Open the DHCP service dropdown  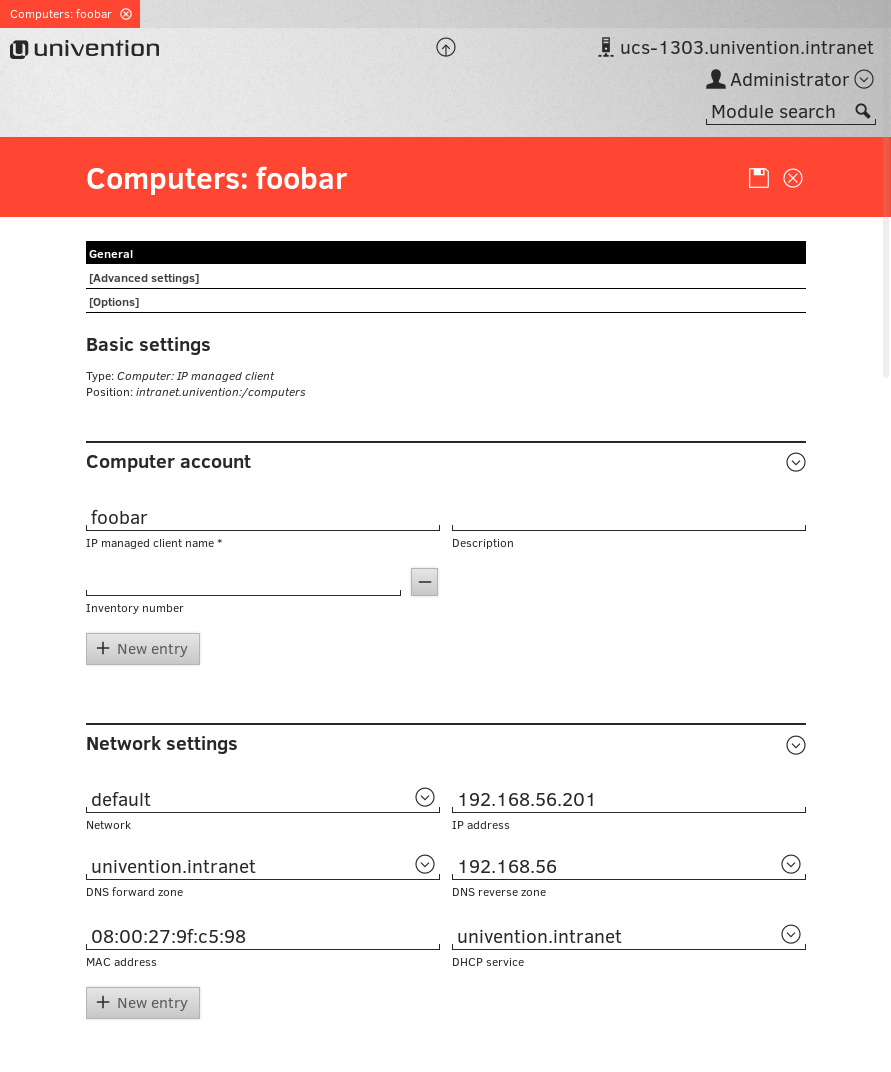point(791,934)
